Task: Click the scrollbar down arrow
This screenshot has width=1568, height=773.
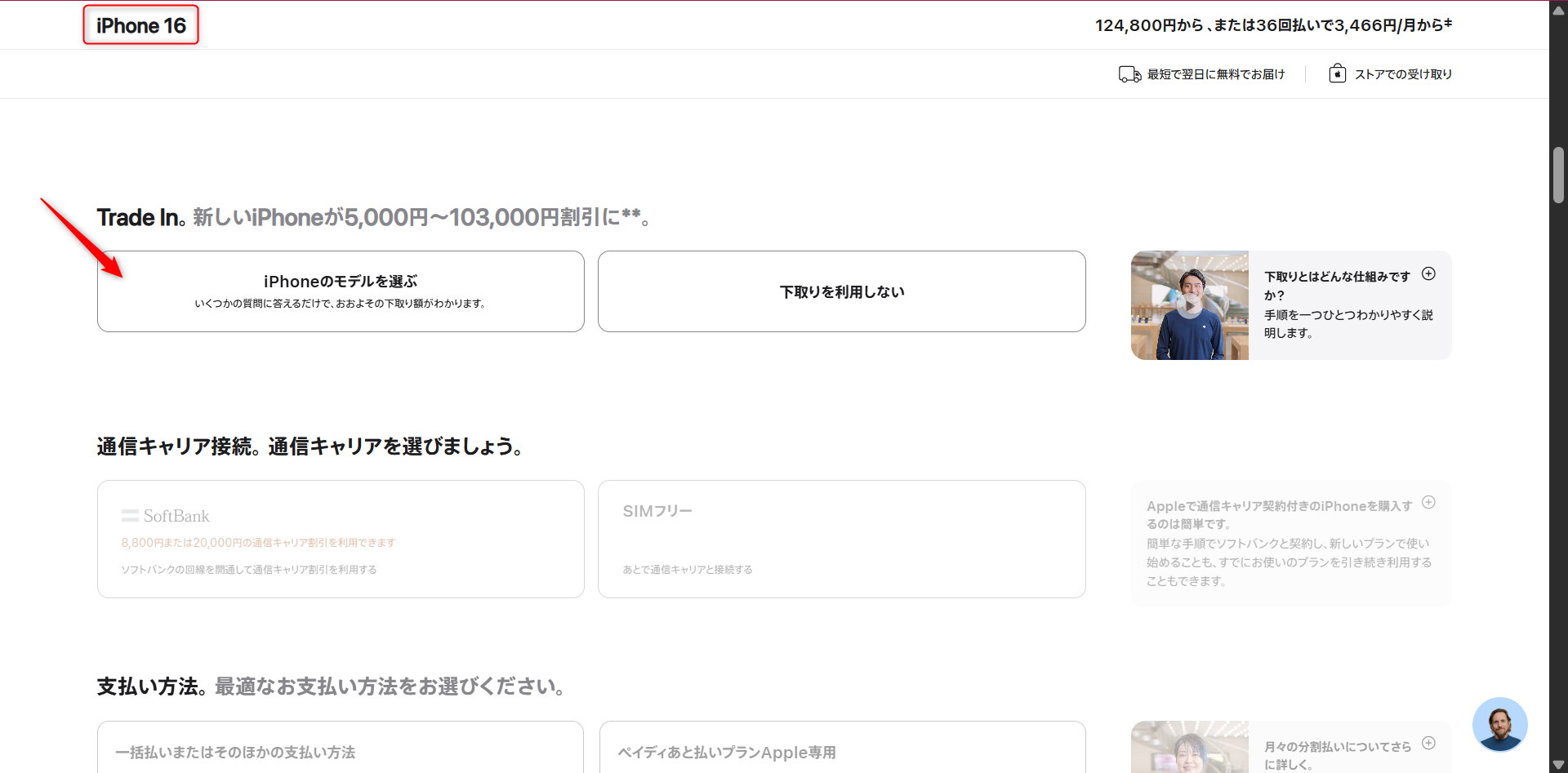Action: tap(1558, 764)
